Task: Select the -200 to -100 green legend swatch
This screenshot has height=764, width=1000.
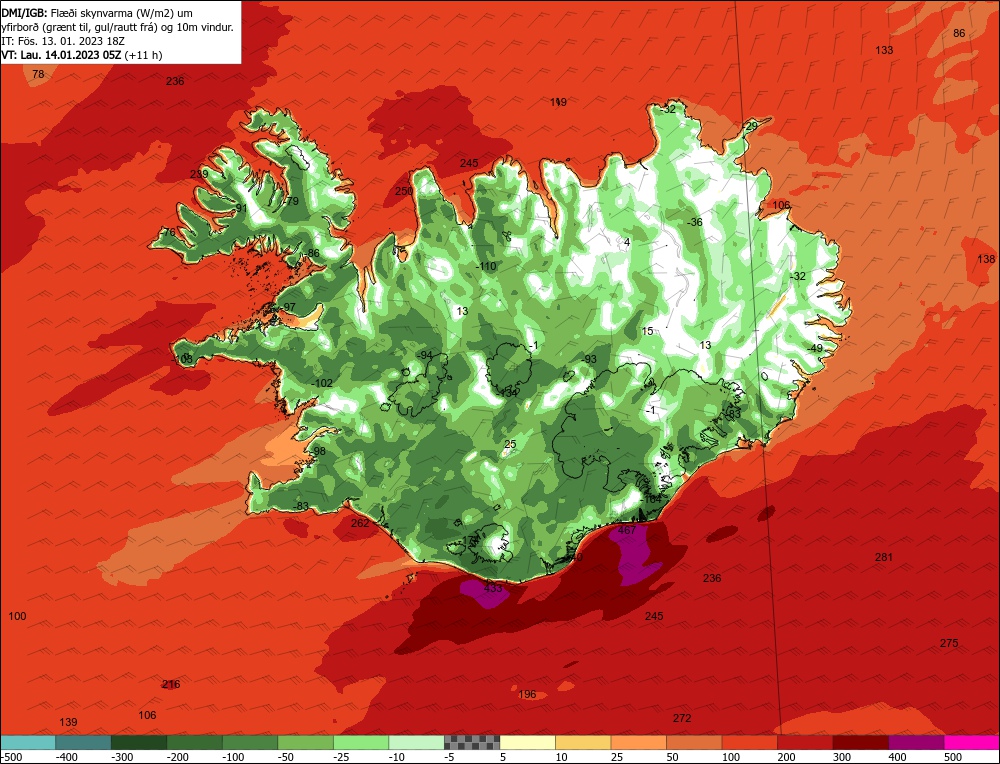Action: click(195, 742)
